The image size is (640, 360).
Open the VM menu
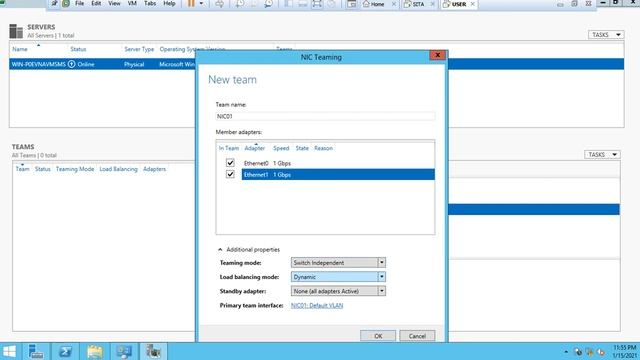[x=132, y=4]
